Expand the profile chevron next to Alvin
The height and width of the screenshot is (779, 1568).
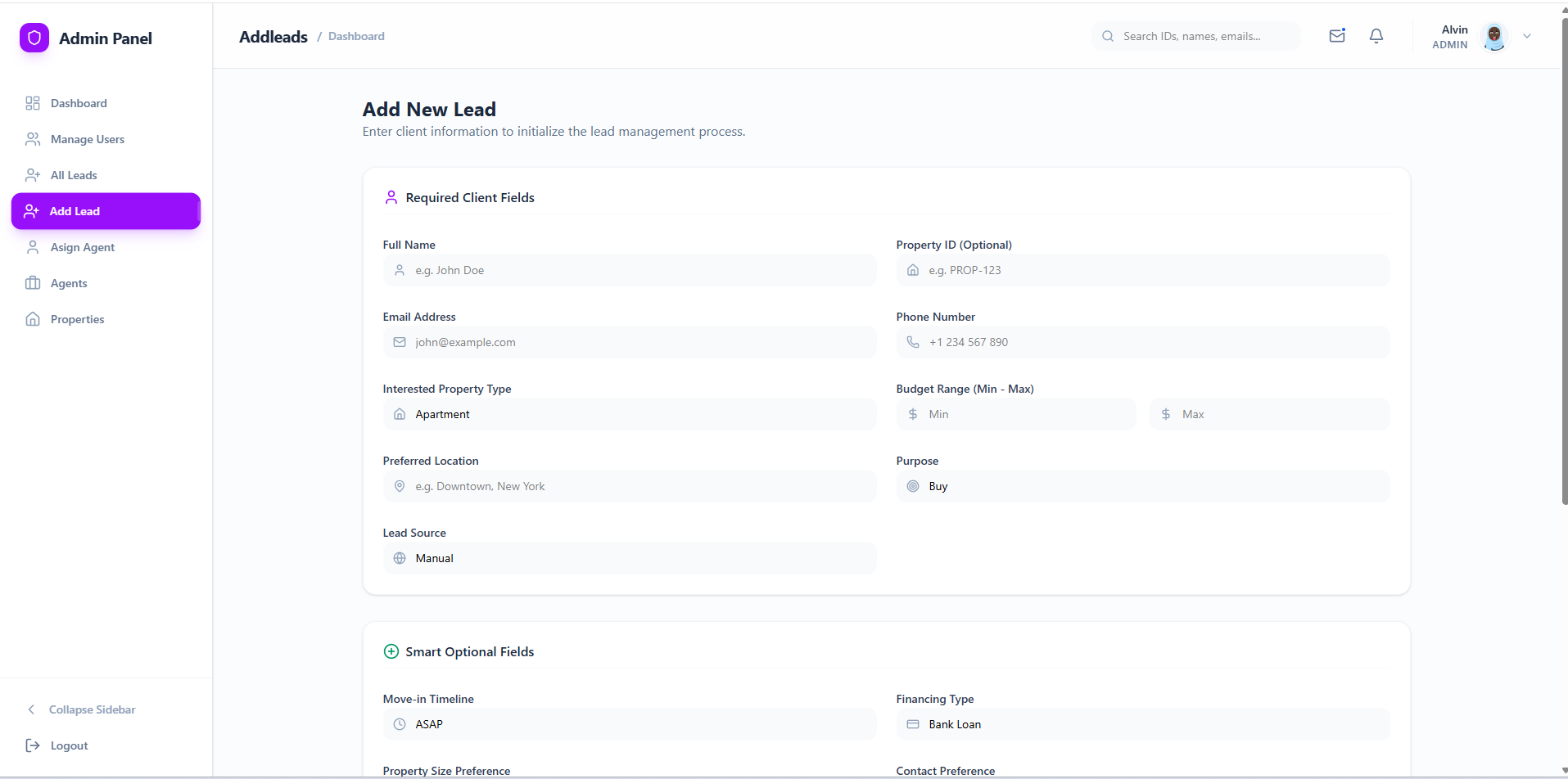[1527, 36]
